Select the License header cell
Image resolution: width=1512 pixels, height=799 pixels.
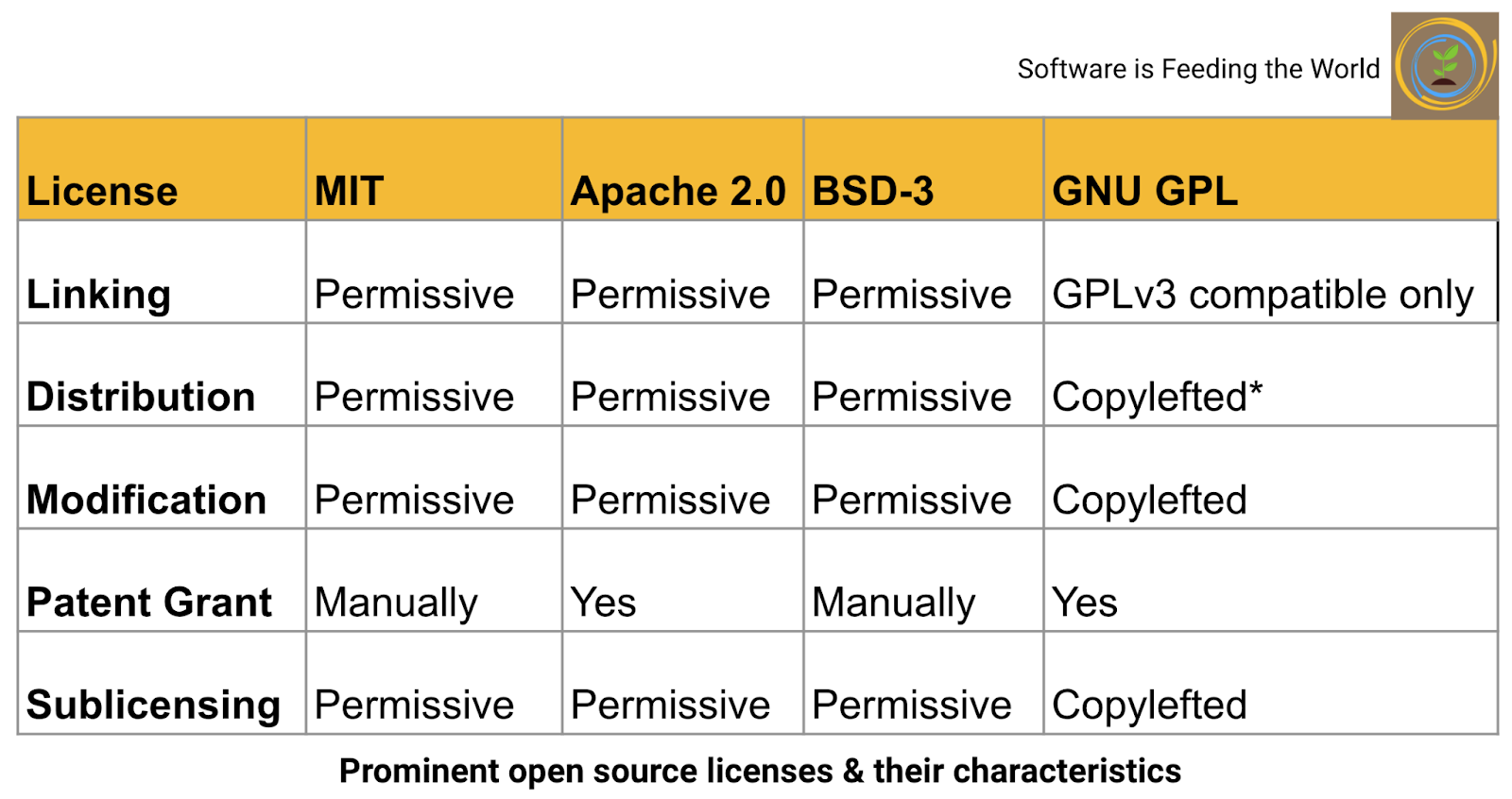point(102,191)
